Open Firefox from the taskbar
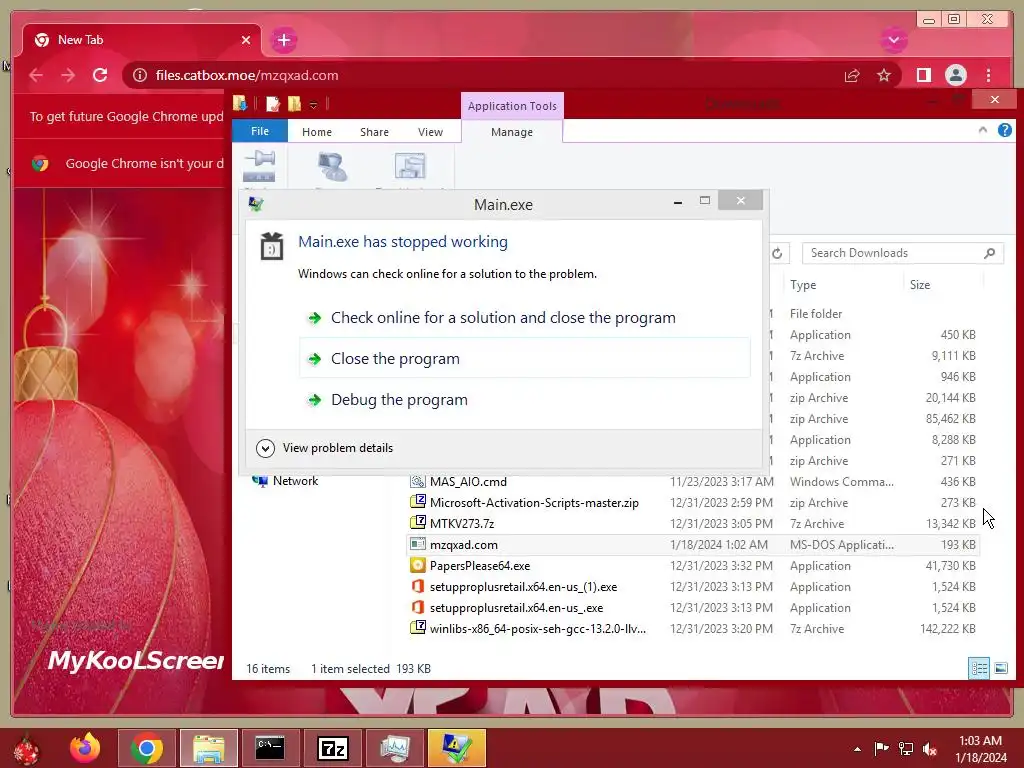The width and height of the screenshot is (1024, 768). pyautogui.click(x=85, y=748)
